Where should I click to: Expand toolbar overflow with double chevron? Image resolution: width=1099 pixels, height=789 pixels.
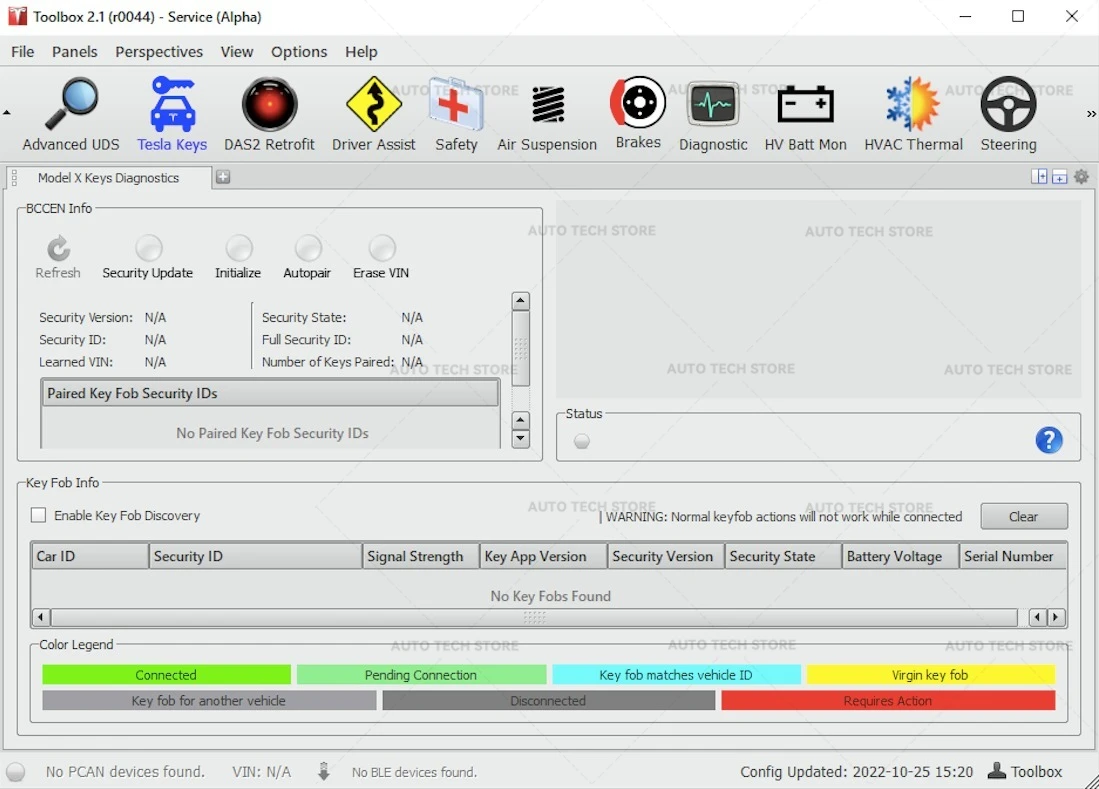pyautogui.click(x=1091, y=114)
